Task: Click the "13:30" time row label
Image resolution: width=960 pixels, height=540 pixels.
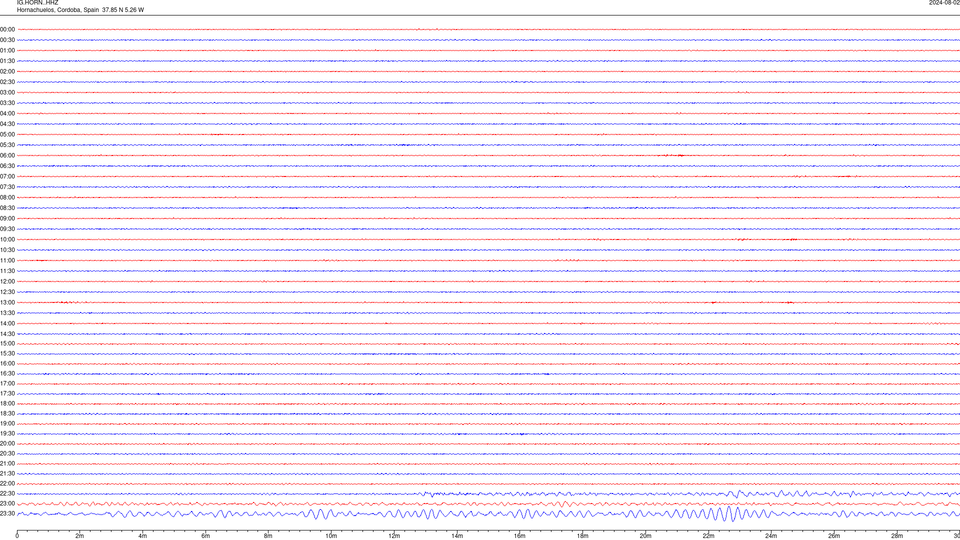Action: pos(7,313)
